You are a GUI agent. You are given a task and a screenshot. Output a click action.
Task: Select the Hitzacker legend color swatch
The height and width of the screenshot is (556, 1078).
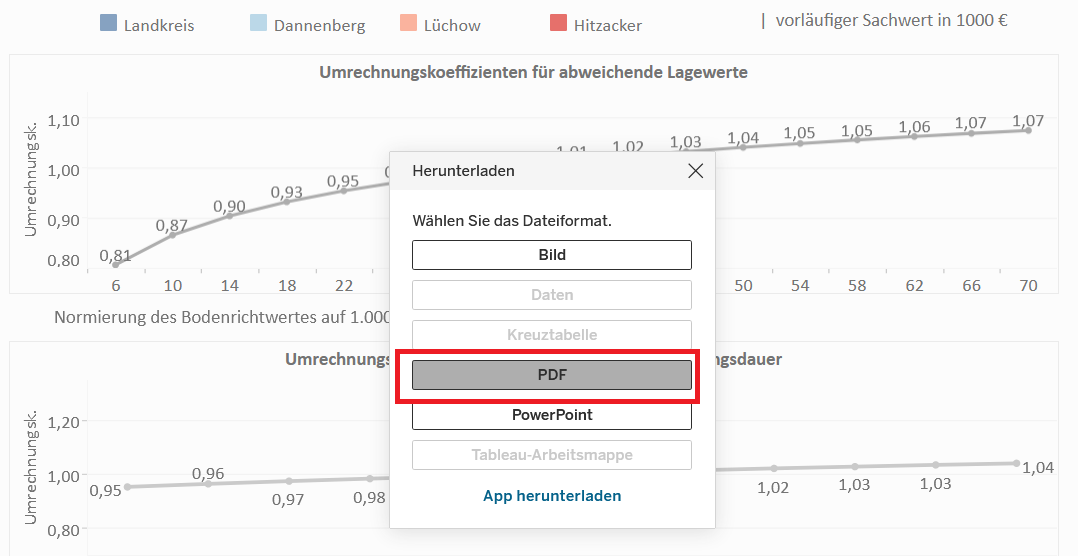click(559, 24)
